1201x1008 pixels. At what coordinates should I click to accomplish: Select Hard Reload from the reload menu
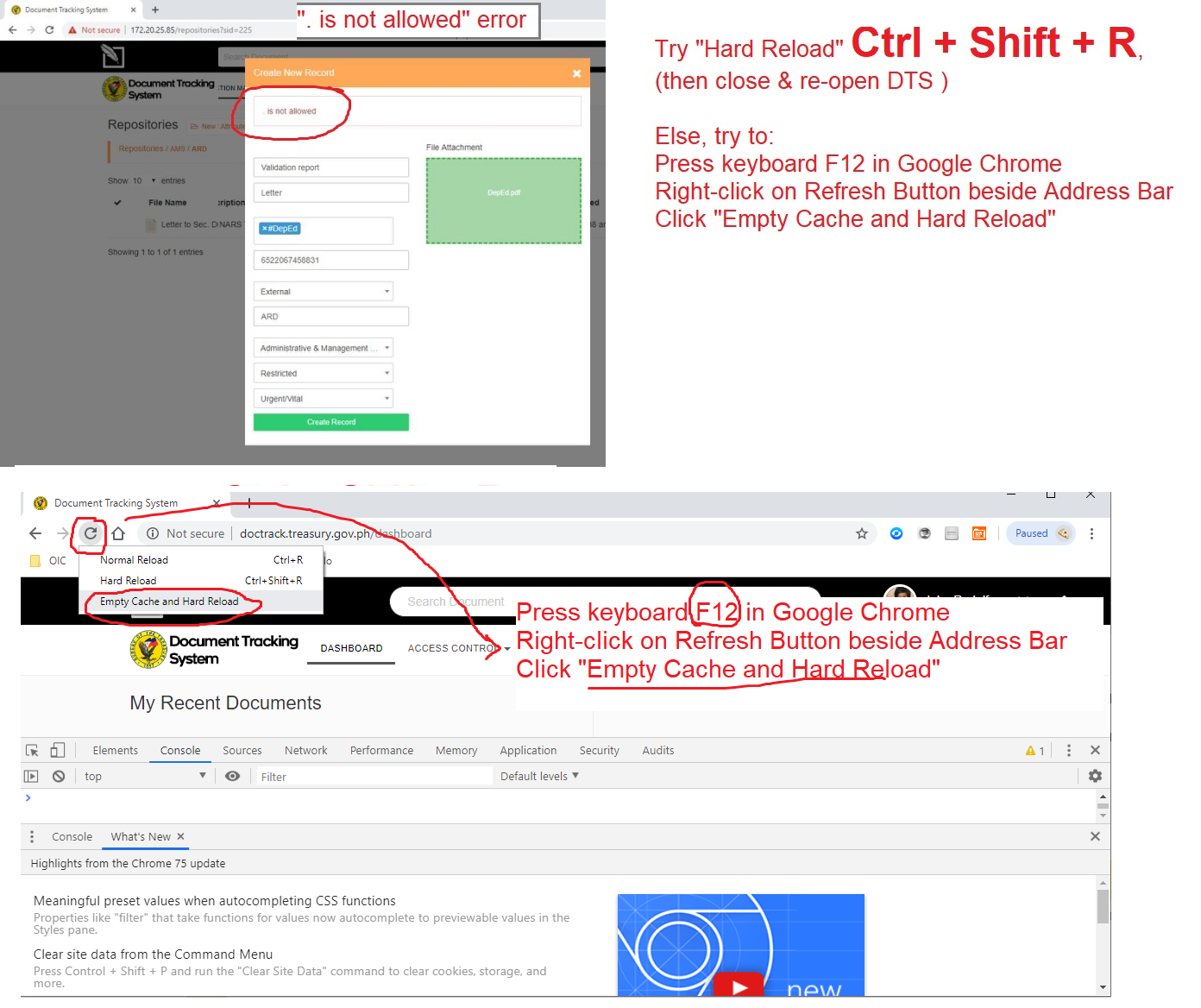[201, 580]
